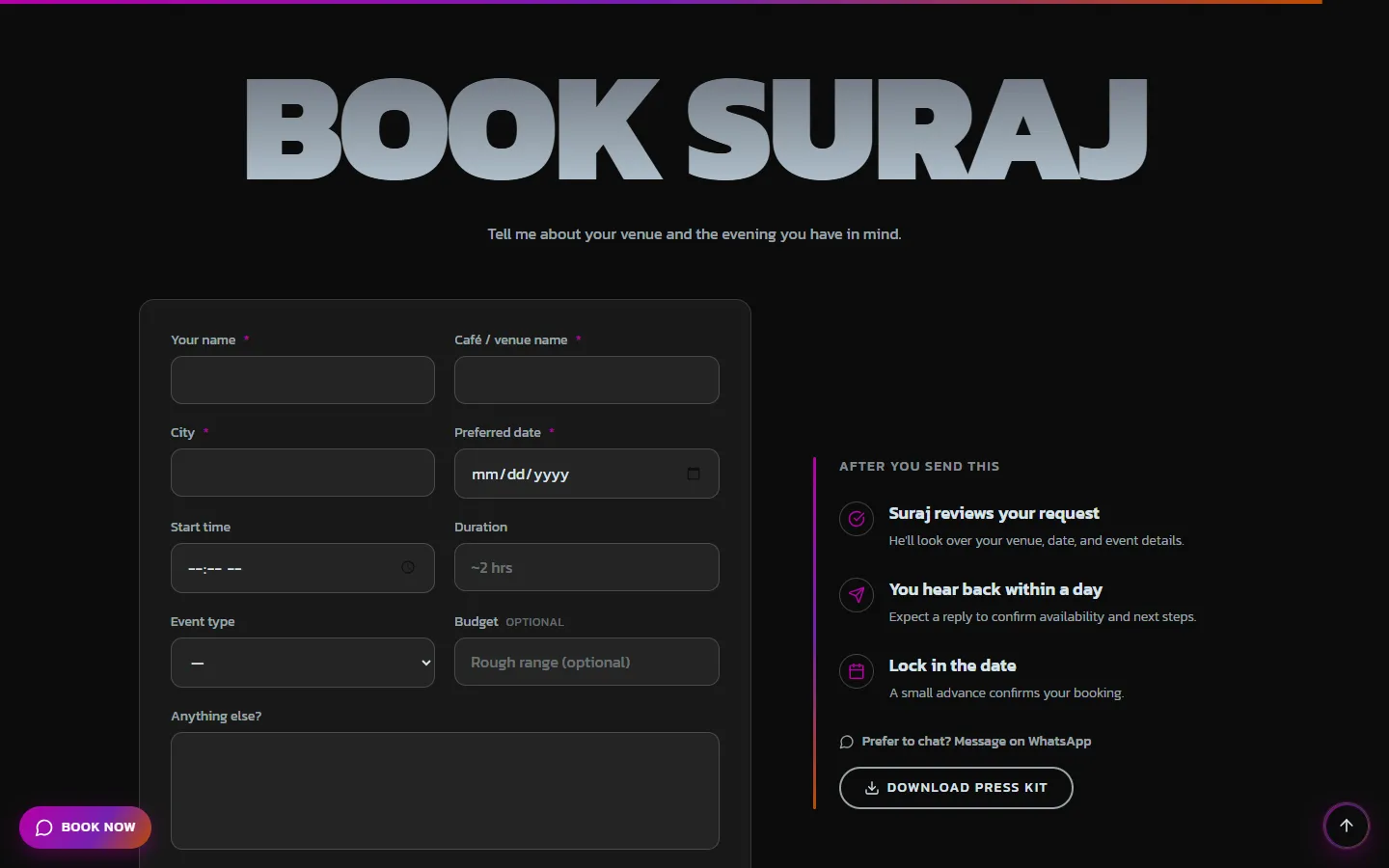This screenshot has height=868, width=1389.
Task: Click the Preferred date label
Action: pyautogui.click(x=497, y=433)
